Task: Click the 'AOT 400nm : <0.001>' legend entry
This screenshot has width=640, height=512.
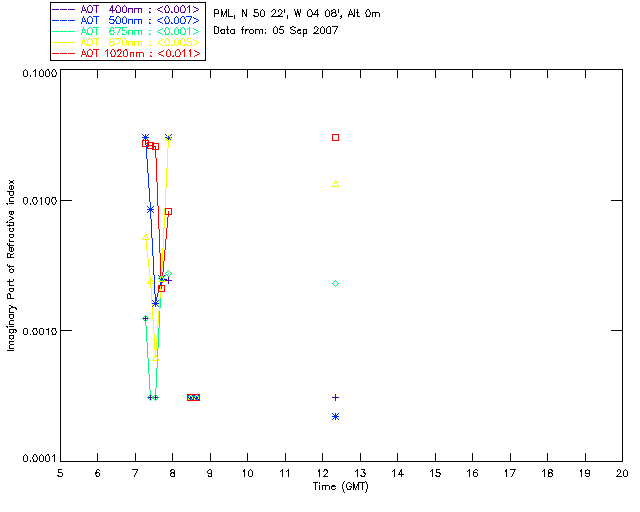Action: point(126,9)
